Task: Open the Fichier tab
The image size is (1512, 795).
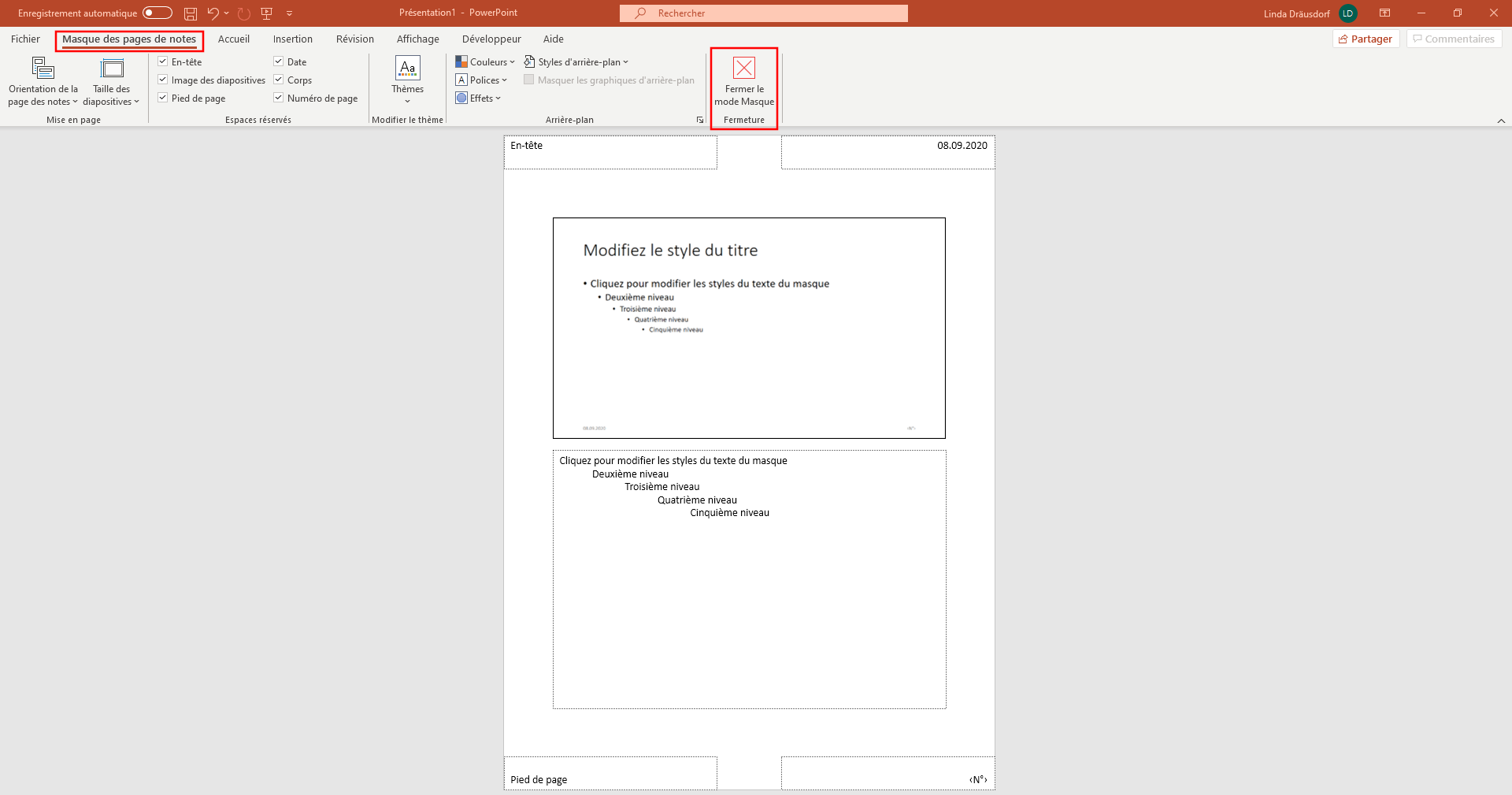Action: (25, 39)
